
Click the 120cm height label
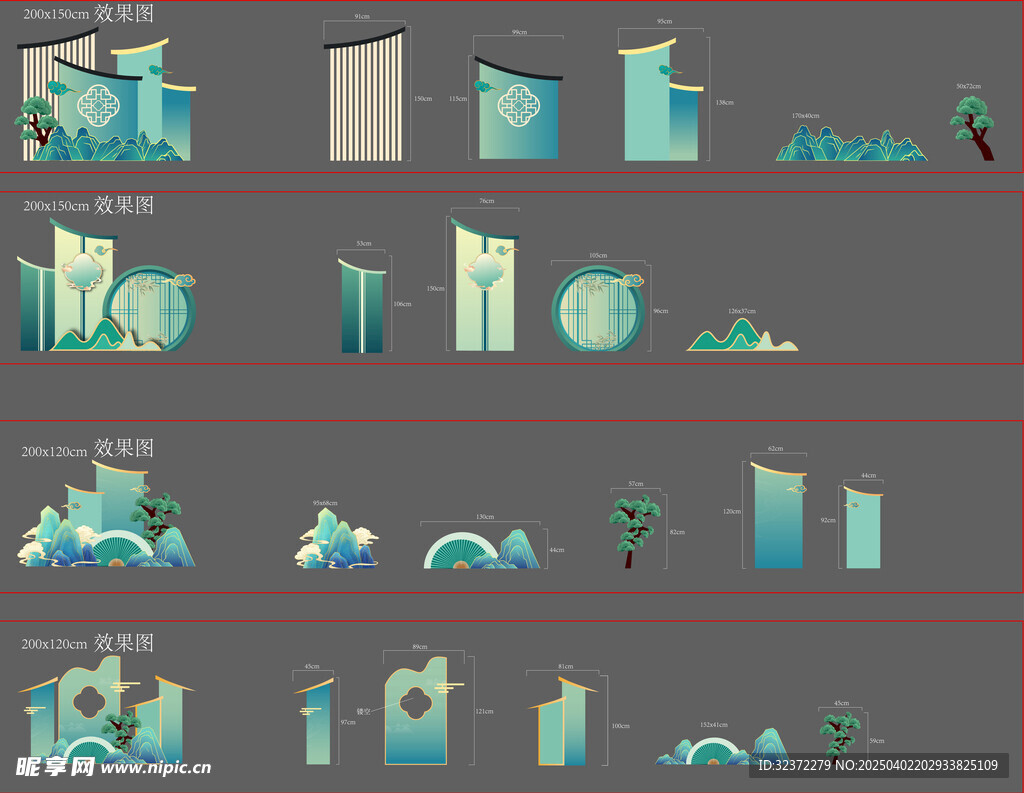tap(732, 511)
